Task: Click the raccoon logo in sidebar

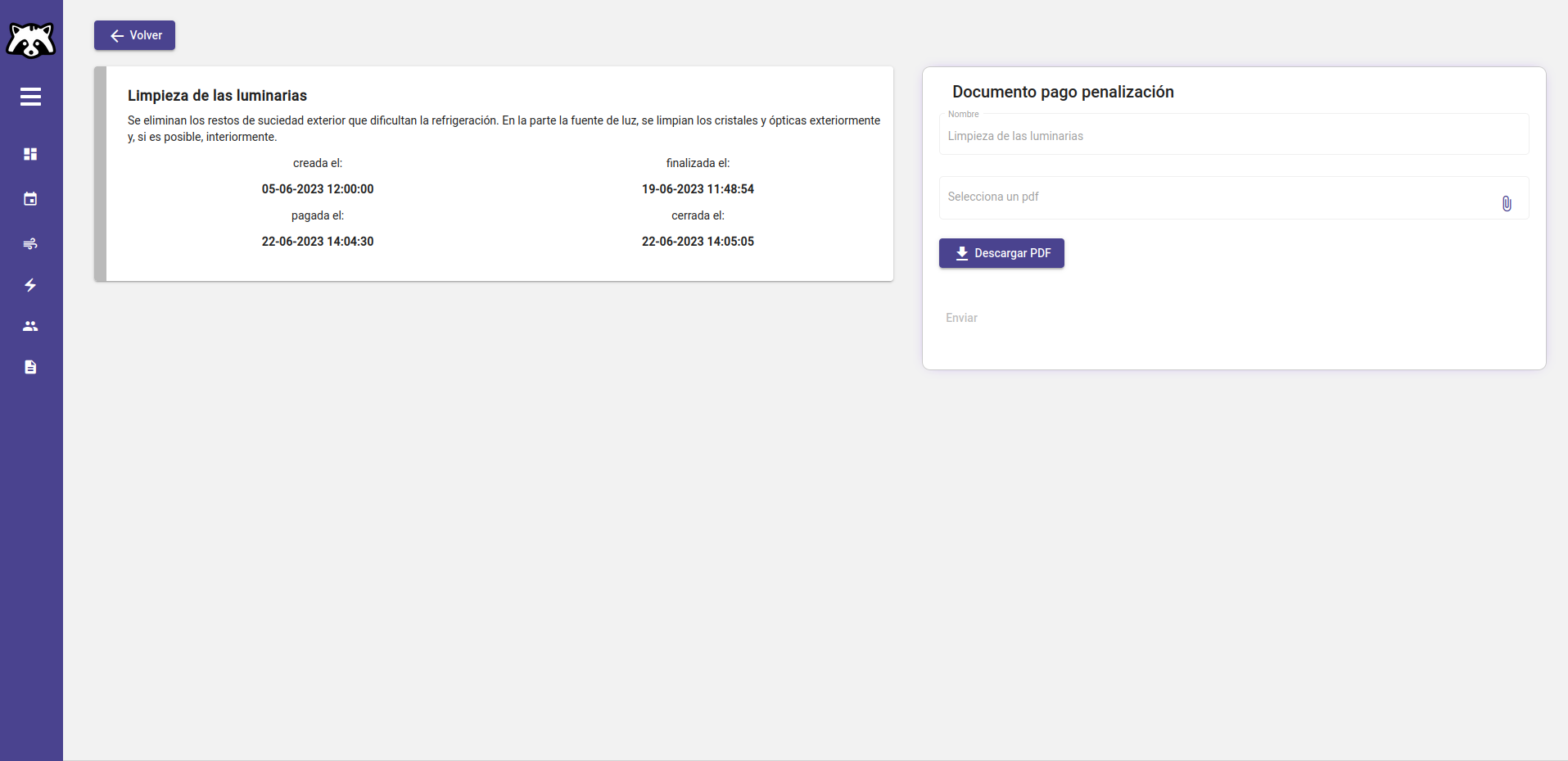Action: [31, 40]
